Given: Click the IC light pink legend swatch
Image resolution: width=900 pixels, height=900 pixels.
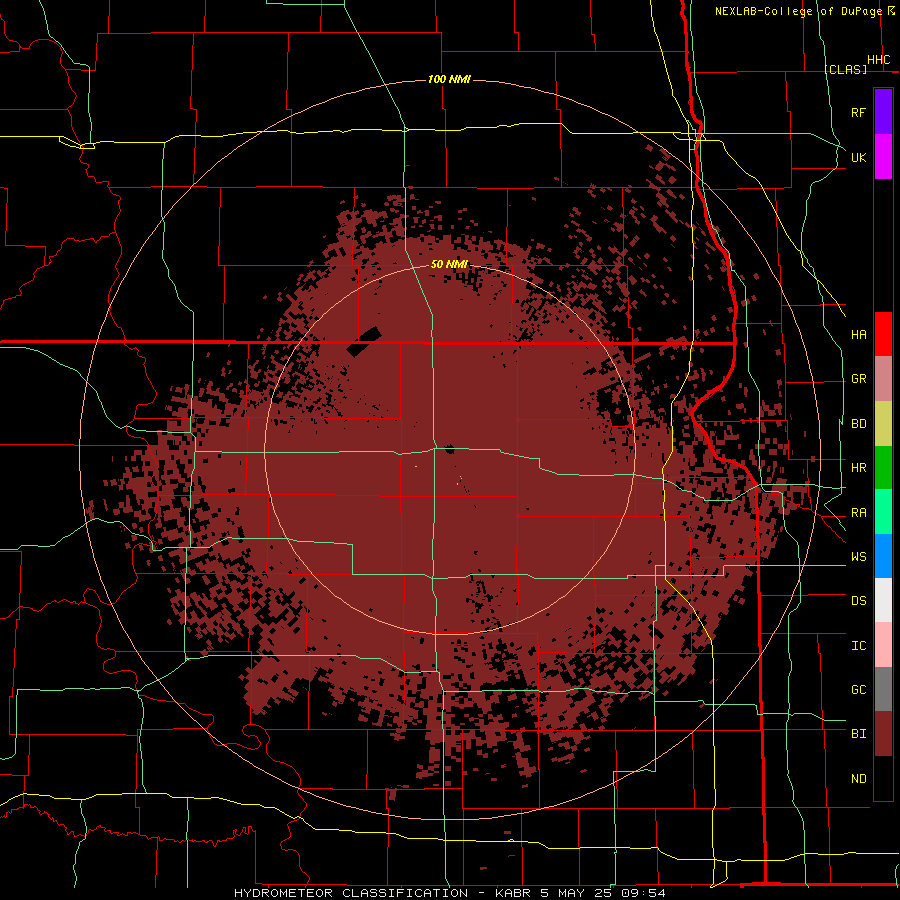Looking at the screenshot, I should coord(883,645).
